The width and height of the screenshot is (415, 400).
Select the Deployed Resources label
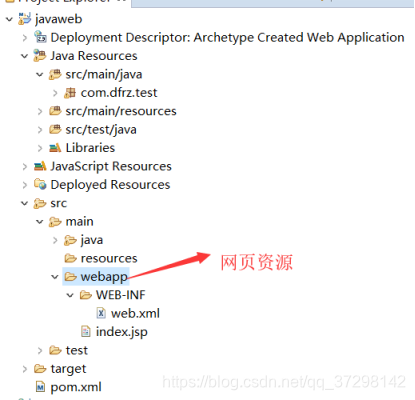click(110, 185)
